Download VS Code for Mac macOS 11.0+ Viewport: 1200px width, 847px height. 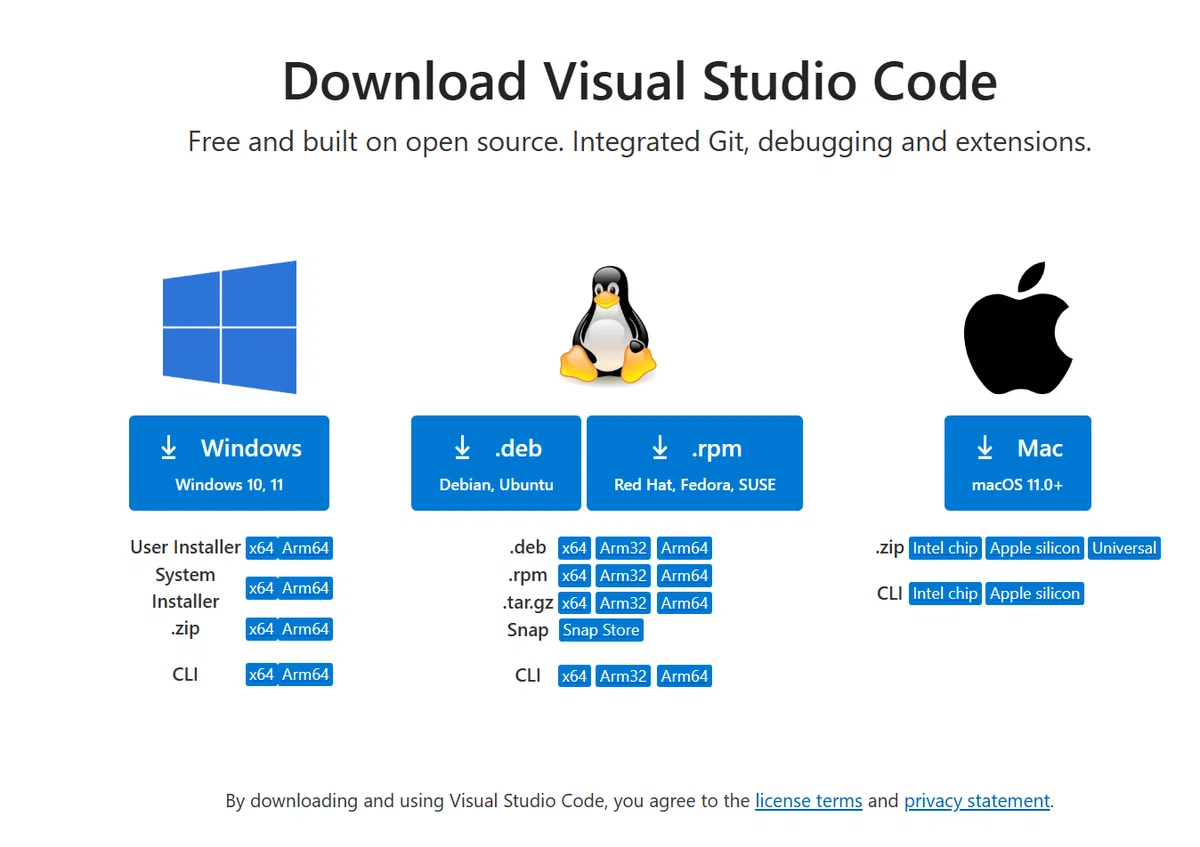tap(1018, 463)
